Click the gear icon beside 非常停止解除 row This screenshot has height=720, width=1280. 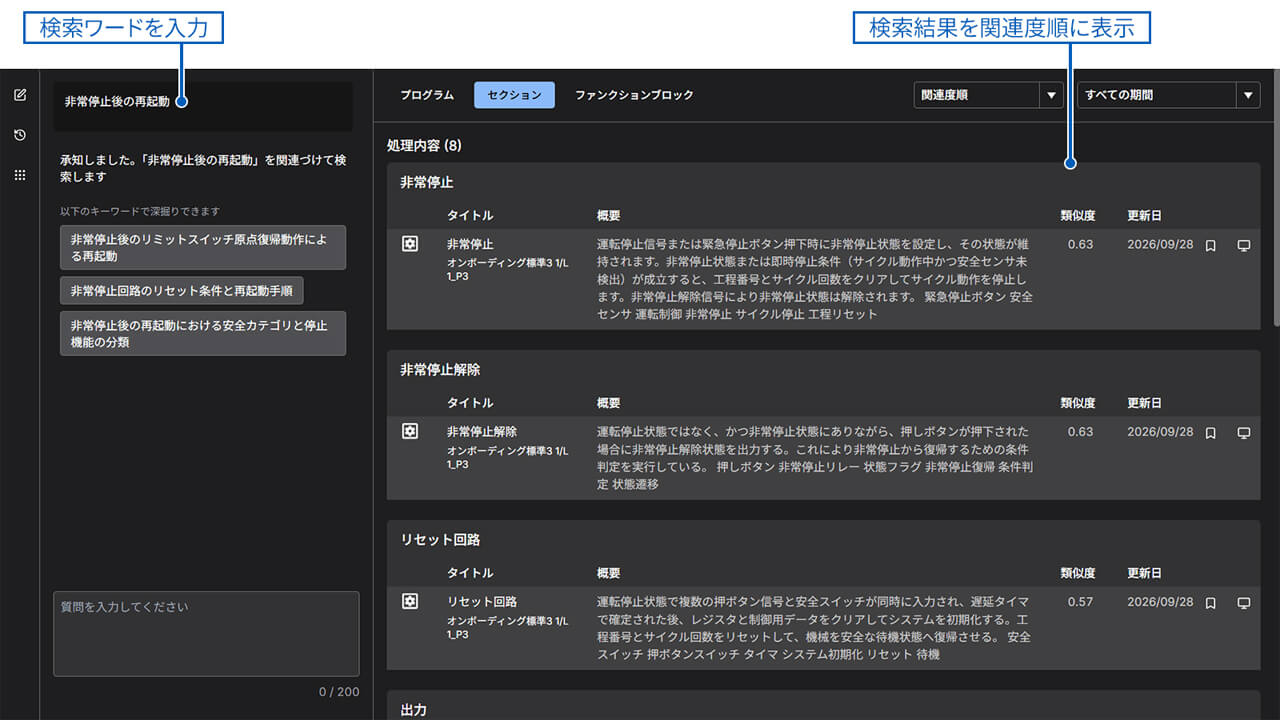410,431
